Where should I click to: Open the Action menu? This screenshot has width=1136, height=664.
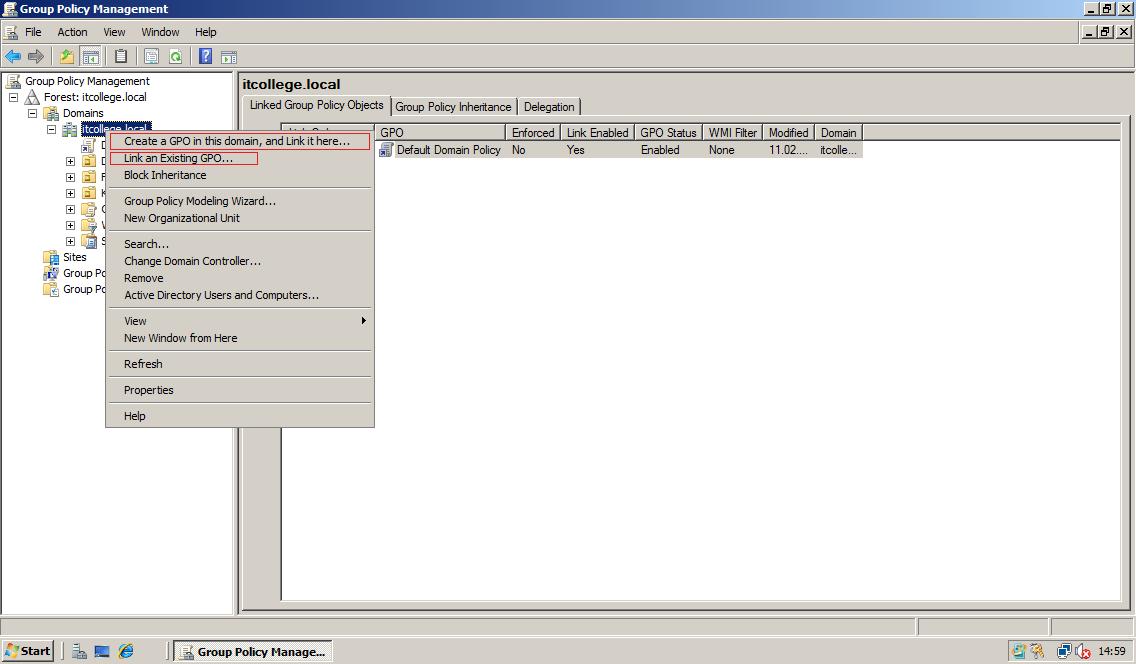[72, 32]
